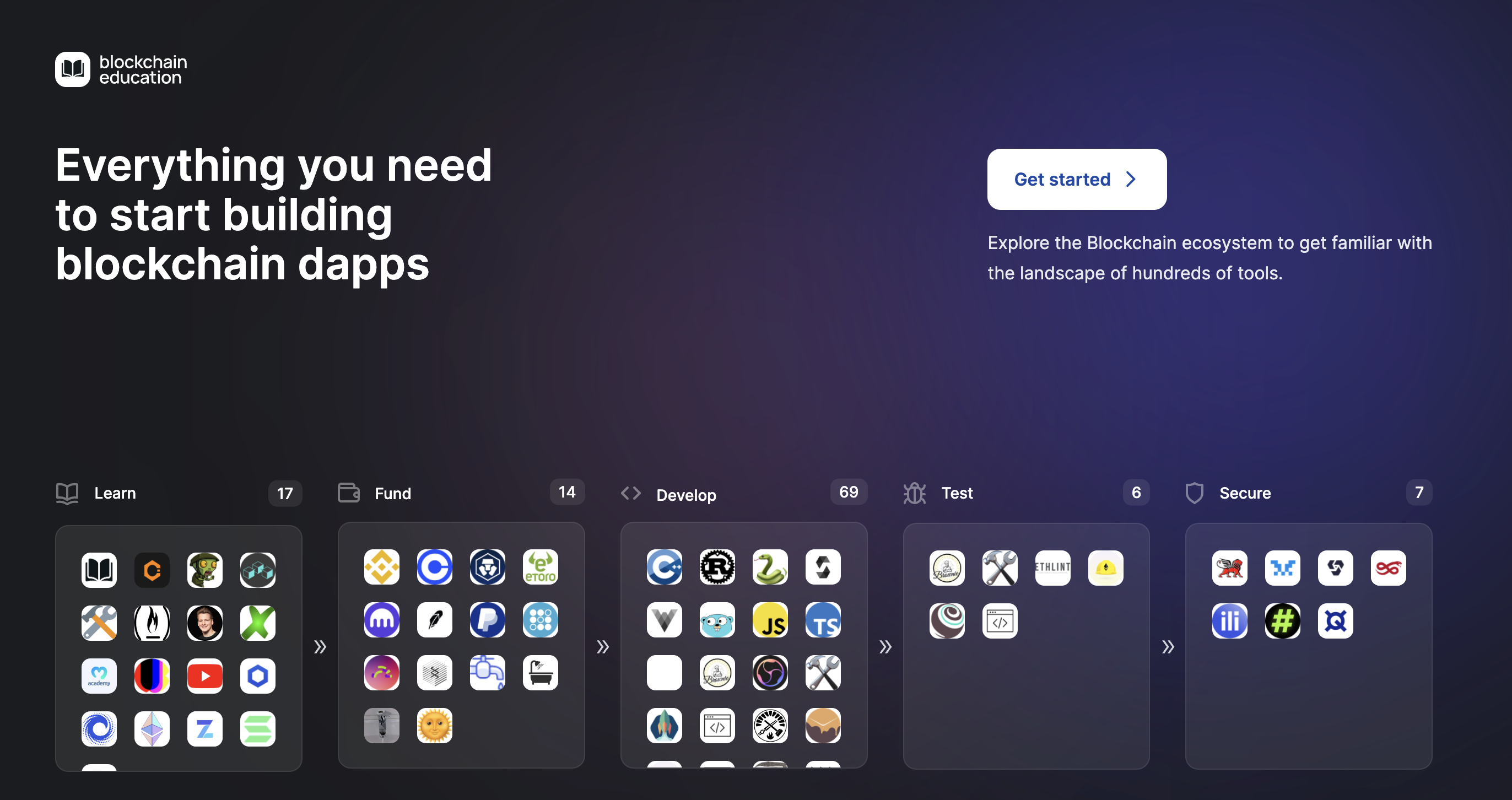Open the ETHLINT tool icon
This screenshot has width=1512, height=800.
pos(1052,567)
